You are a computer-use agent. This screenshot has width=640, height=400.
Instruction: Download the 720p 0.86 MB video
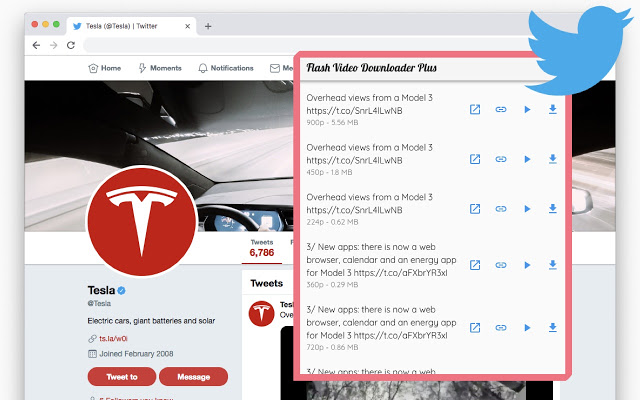(x=553, y=327)
